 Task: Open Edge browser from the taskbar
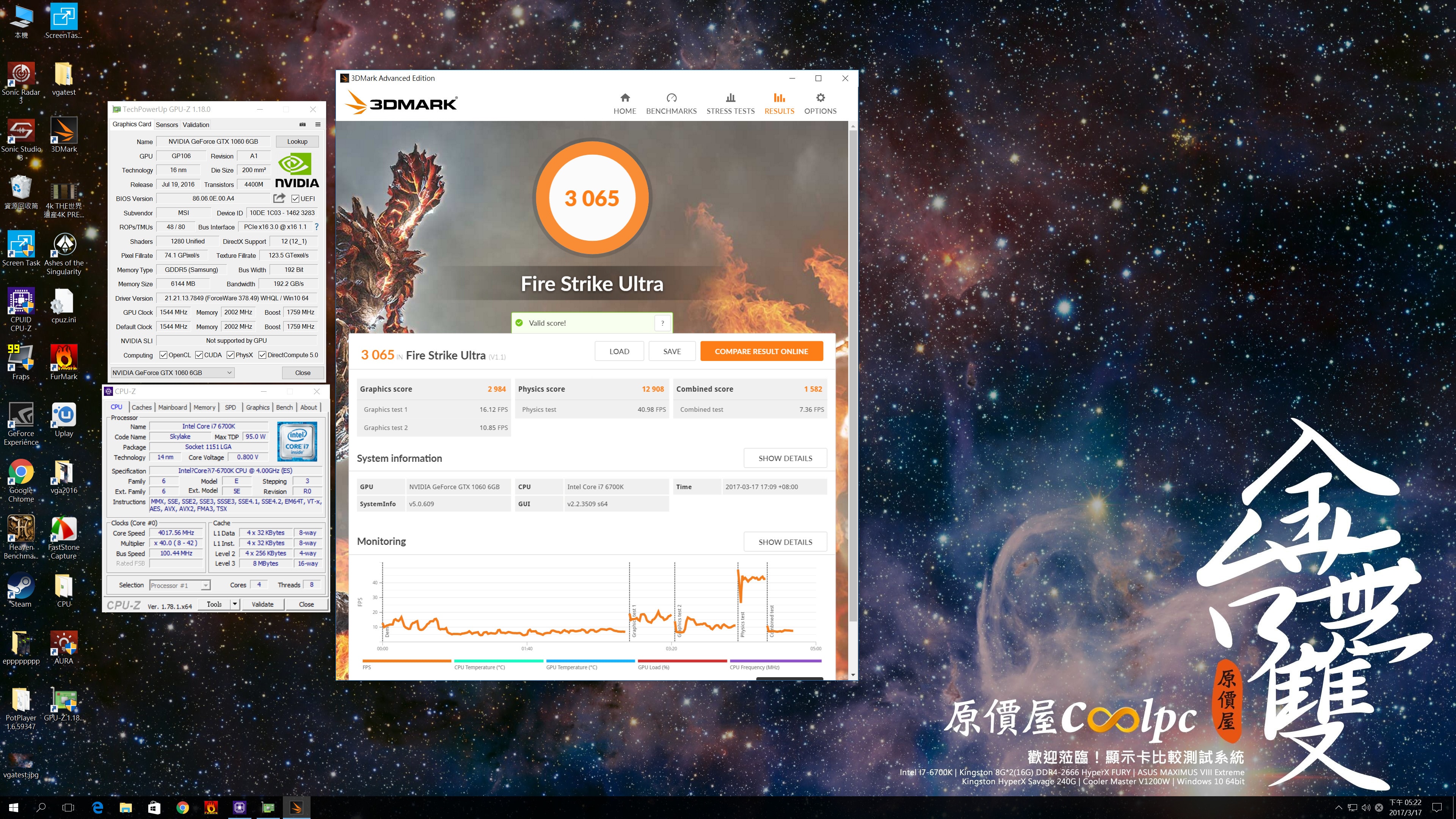point(97,808)
